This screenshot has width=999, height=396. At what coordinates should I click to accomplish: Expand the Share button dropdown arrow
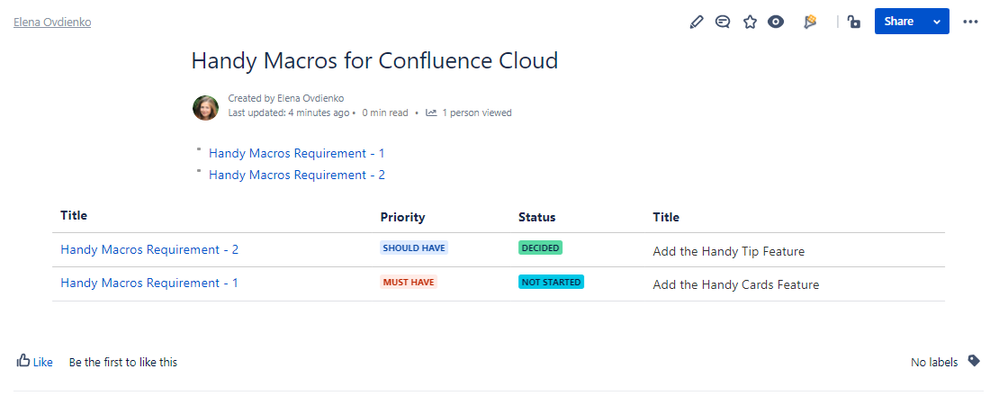[937, 21]
